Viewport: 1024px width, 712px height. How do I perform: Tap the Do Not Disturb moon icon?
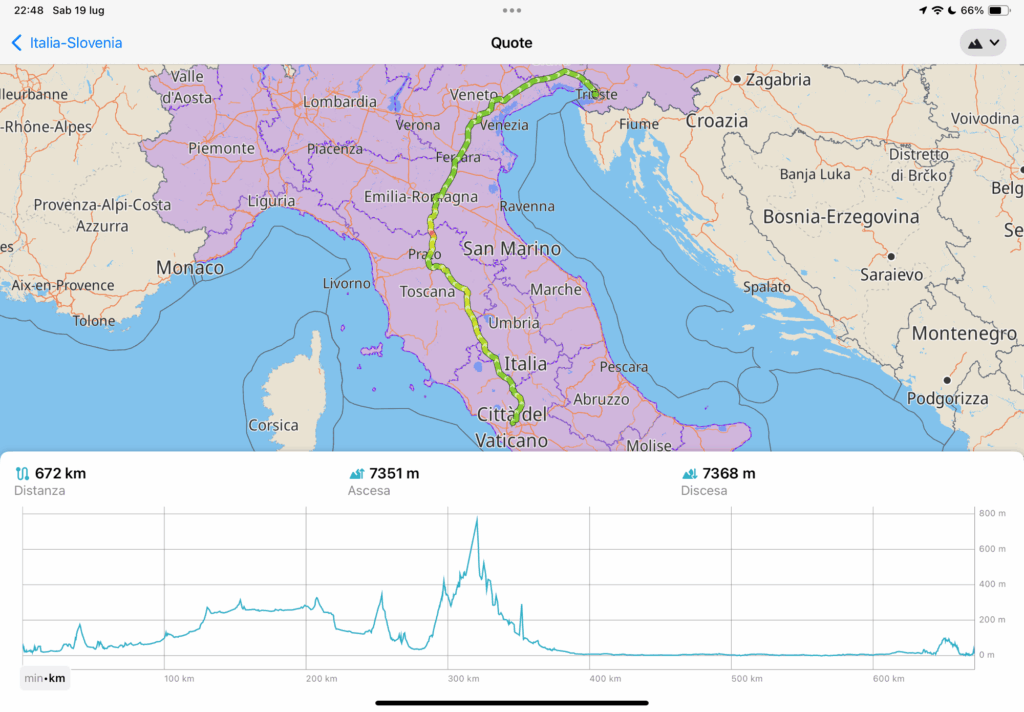pyautogui.click(x=952, y=10)
